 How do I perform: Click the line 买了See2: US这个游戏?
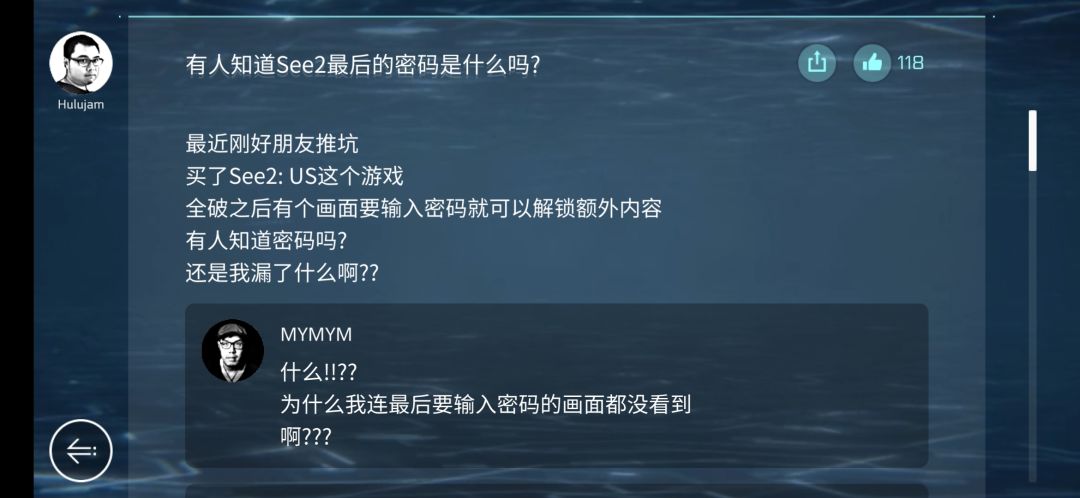tap(294, 177)
